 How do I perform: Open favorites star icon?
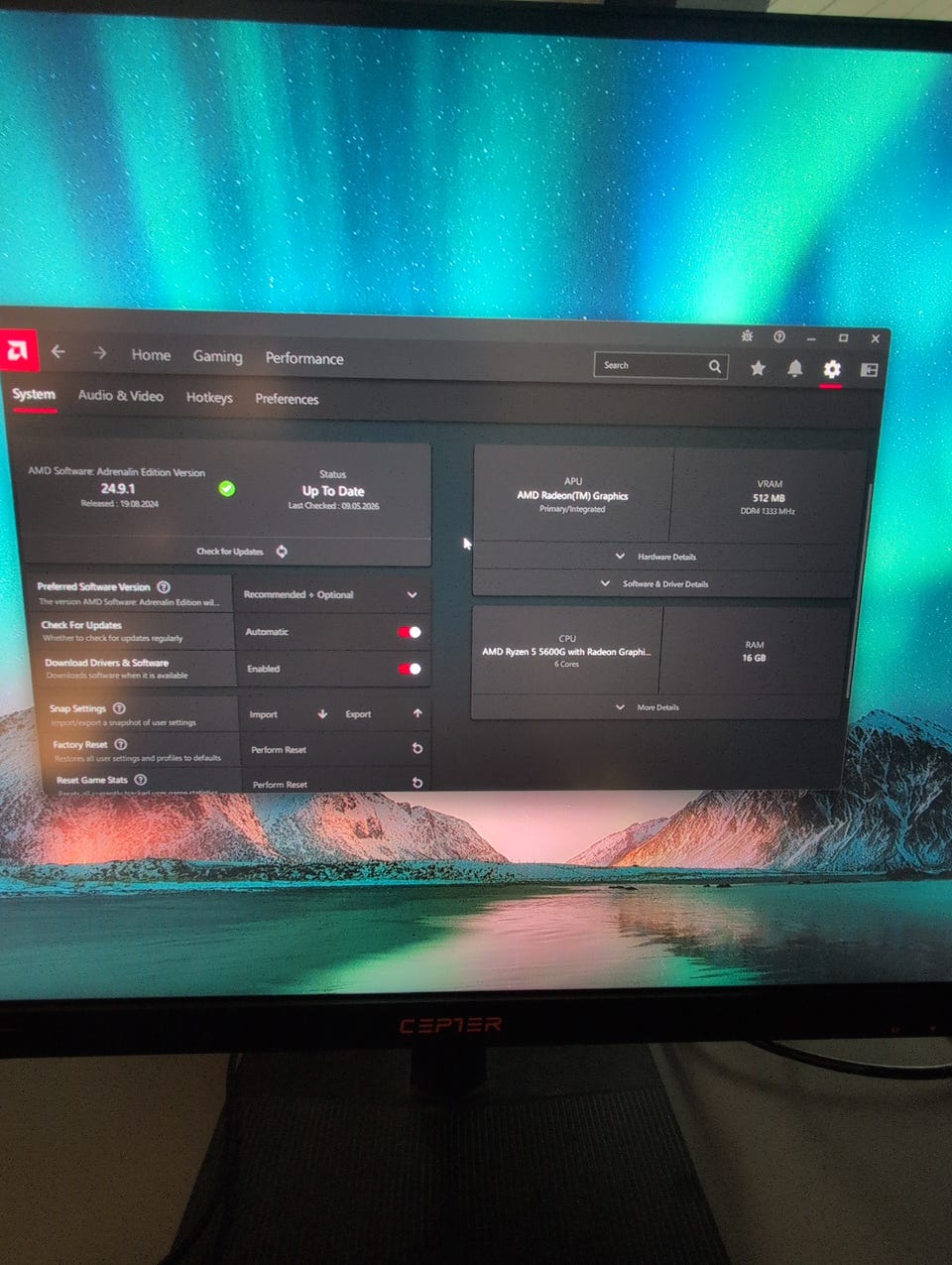coord(758,368)
